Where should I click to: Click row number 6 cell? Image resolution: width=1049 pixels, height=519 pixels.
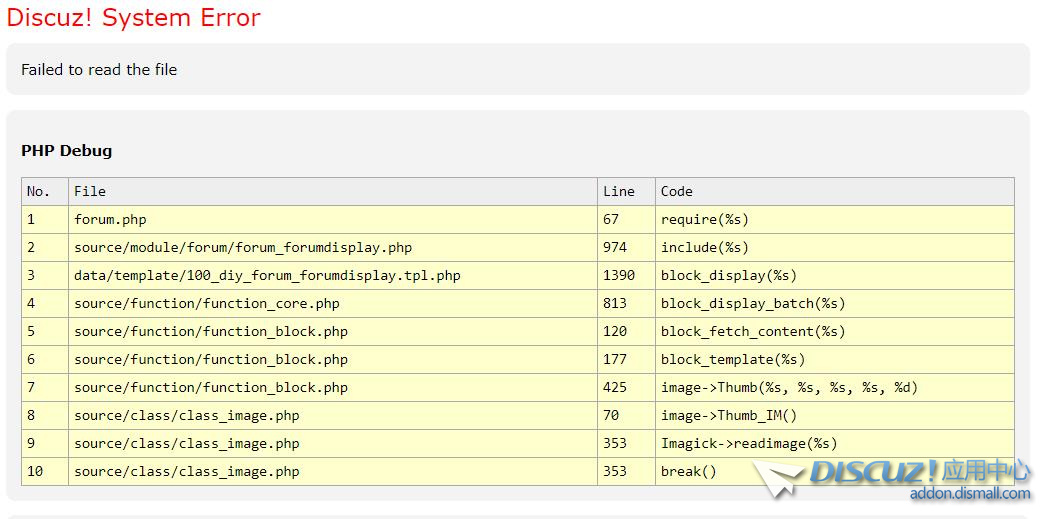[x=45, y=360]
